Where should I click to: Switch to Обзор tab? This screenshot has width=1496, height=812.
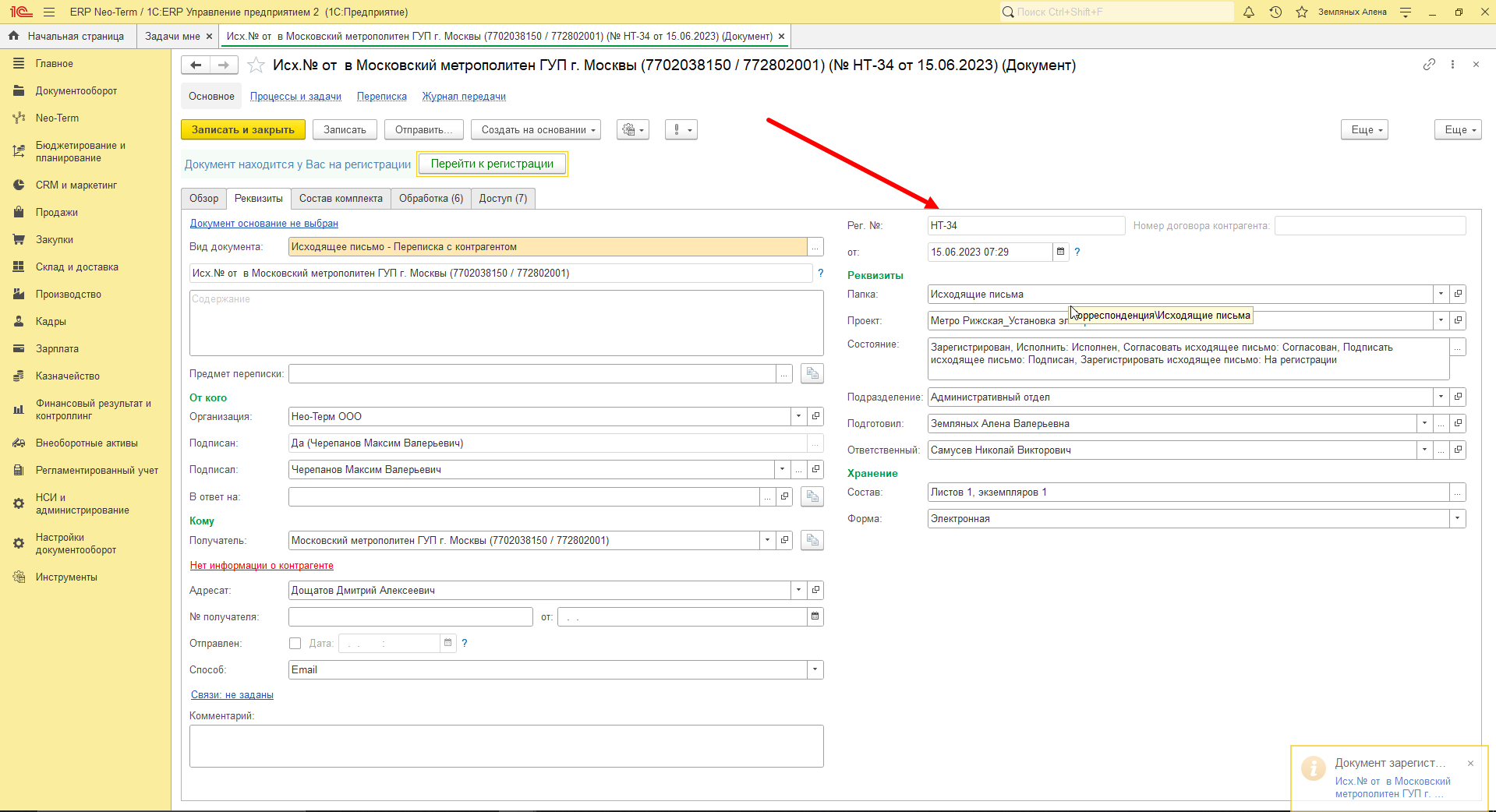click(x=203, y=199)
